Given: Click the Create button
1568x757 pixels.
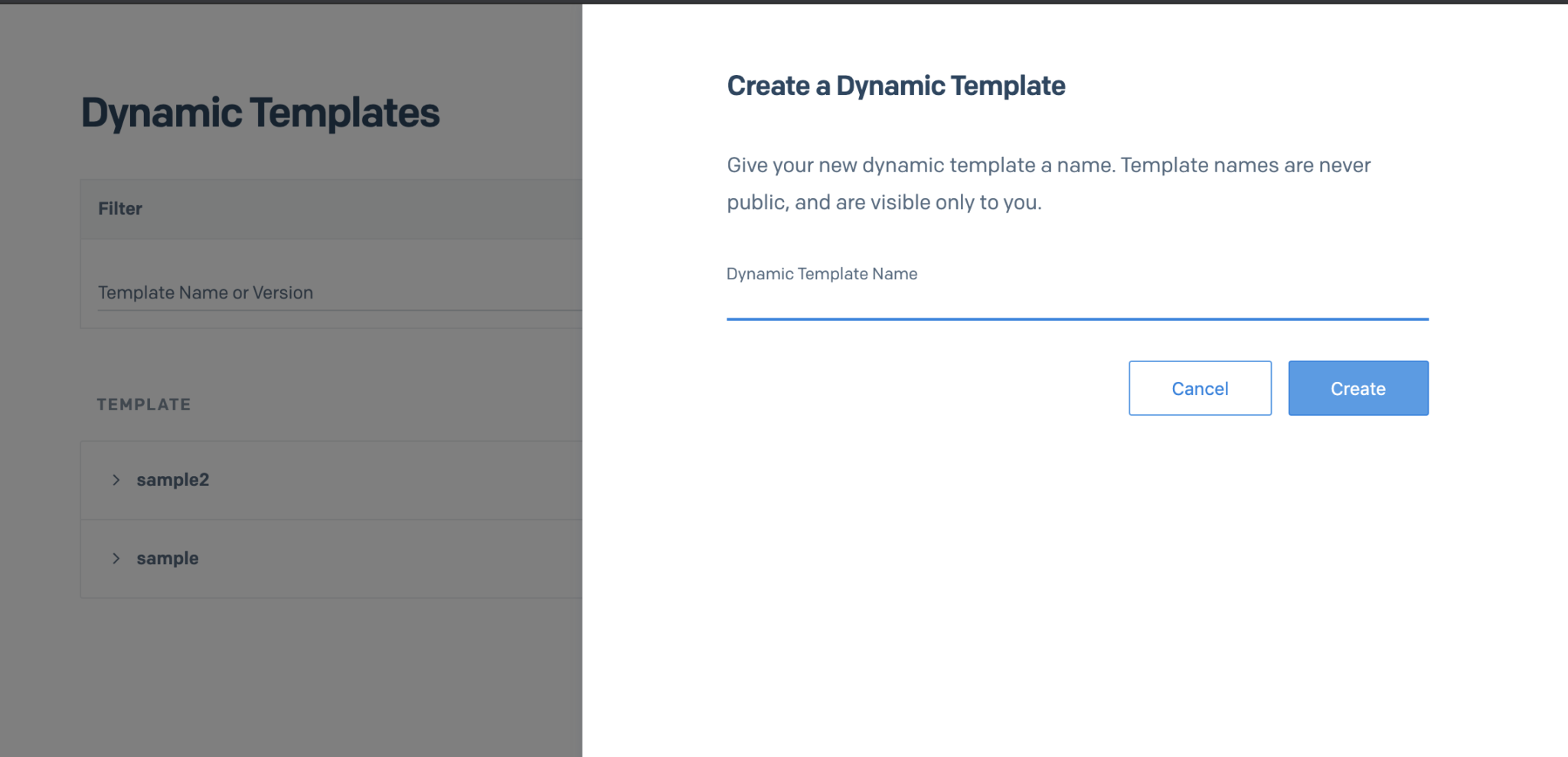Looking at the screenshot, I should [1358, 388].
